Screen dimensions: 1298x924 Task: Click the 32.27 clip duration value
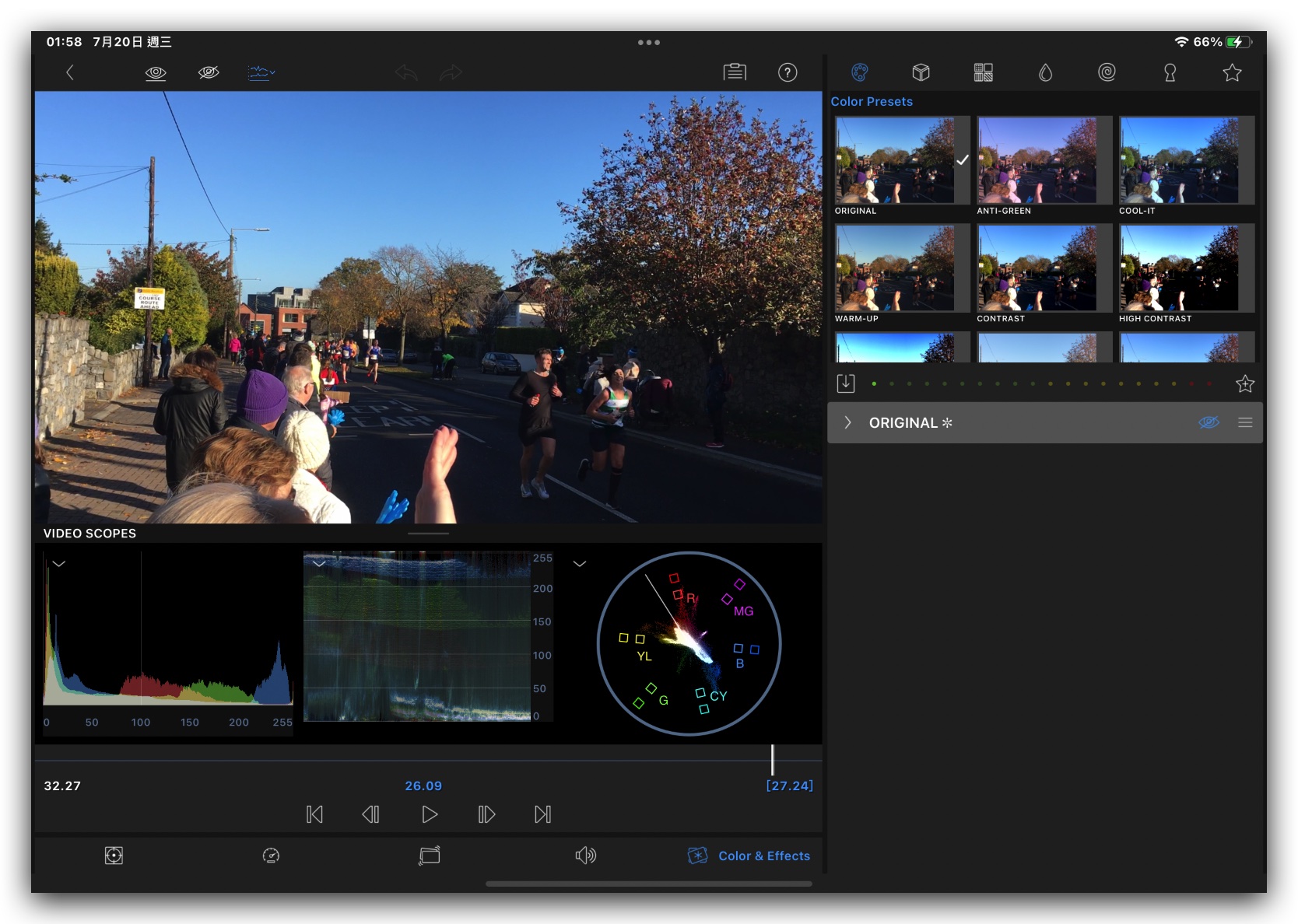click(x=62, y=786)
